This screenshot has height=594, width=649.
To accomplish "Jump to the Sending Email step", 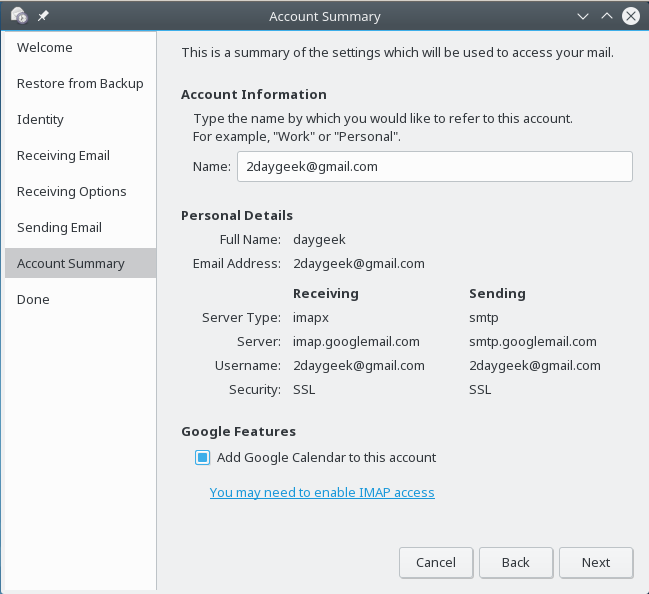I will click(x=59, y=228).
